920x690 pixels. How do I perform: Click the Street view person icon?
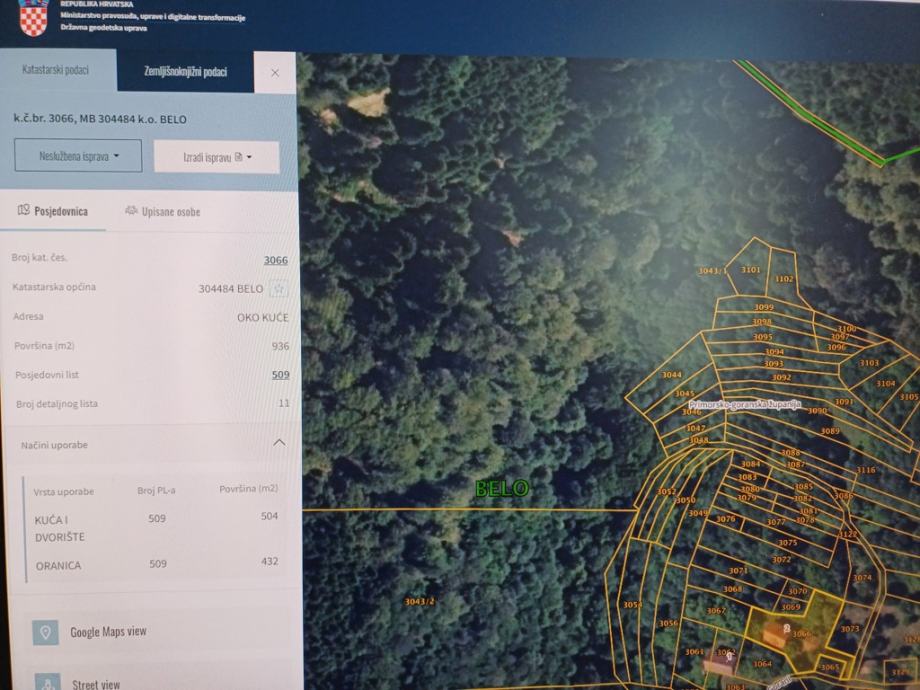46,682
